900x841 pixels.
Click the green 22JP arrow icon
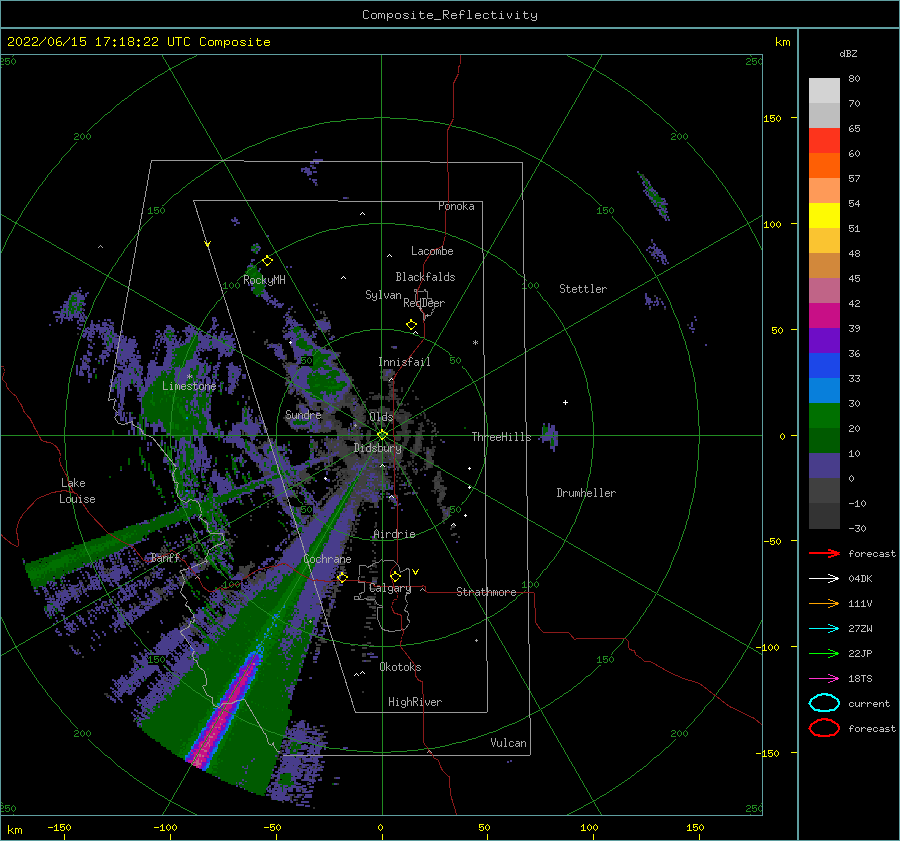824,653
